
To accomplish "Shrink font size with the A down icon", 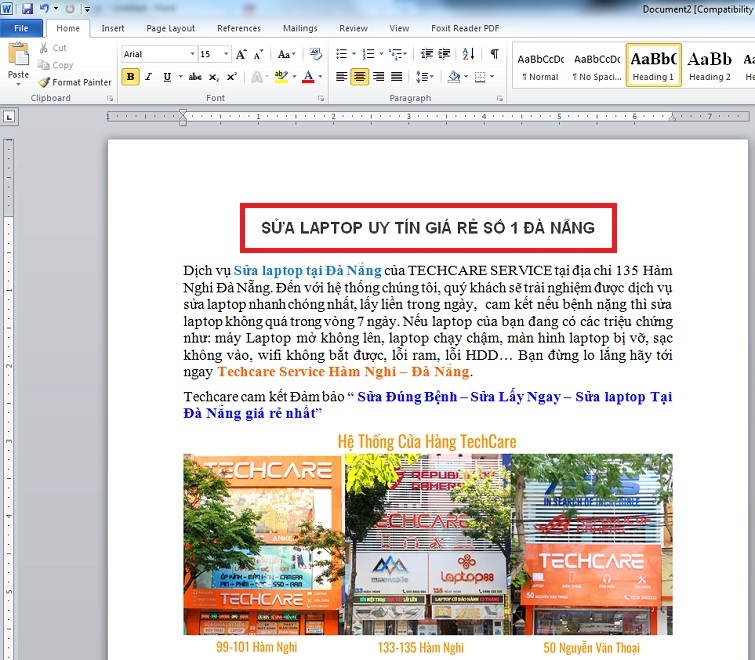I will tap(259, 54).
